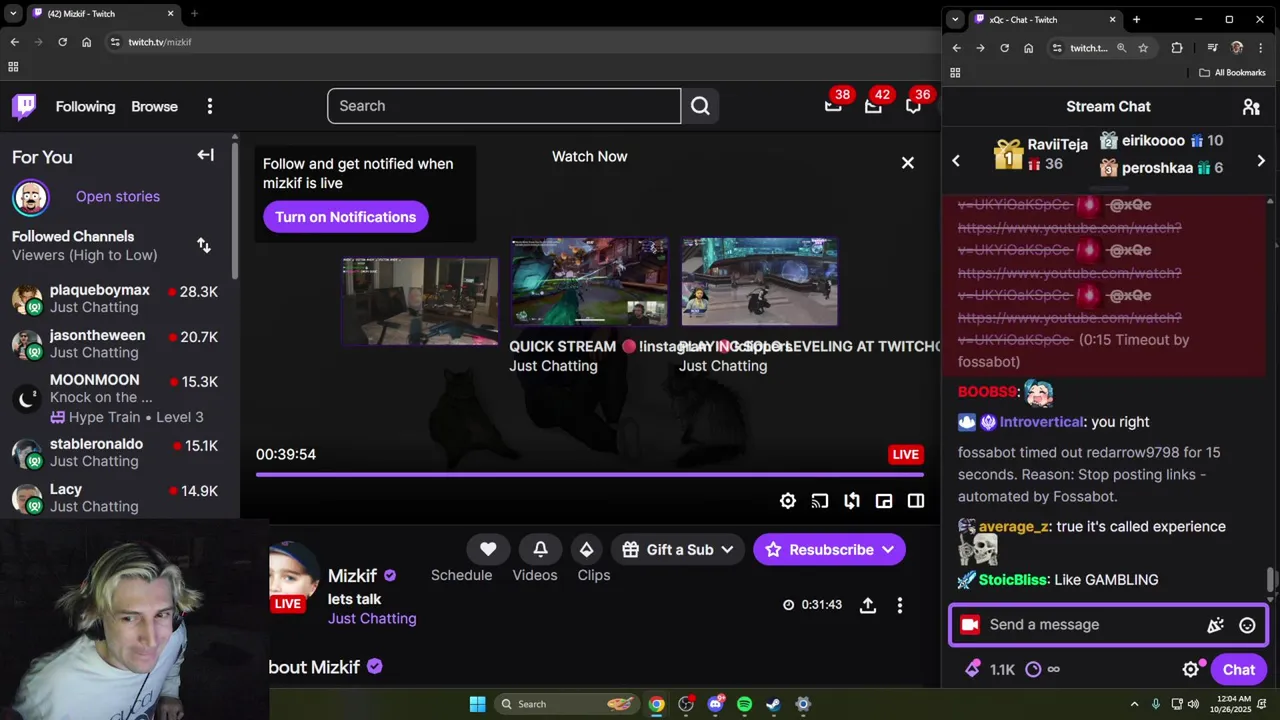Screen dimensions: 1280x720
Task: Open the leftmost desk-setup stream thumbnail
Action: (x=419, y=301)
